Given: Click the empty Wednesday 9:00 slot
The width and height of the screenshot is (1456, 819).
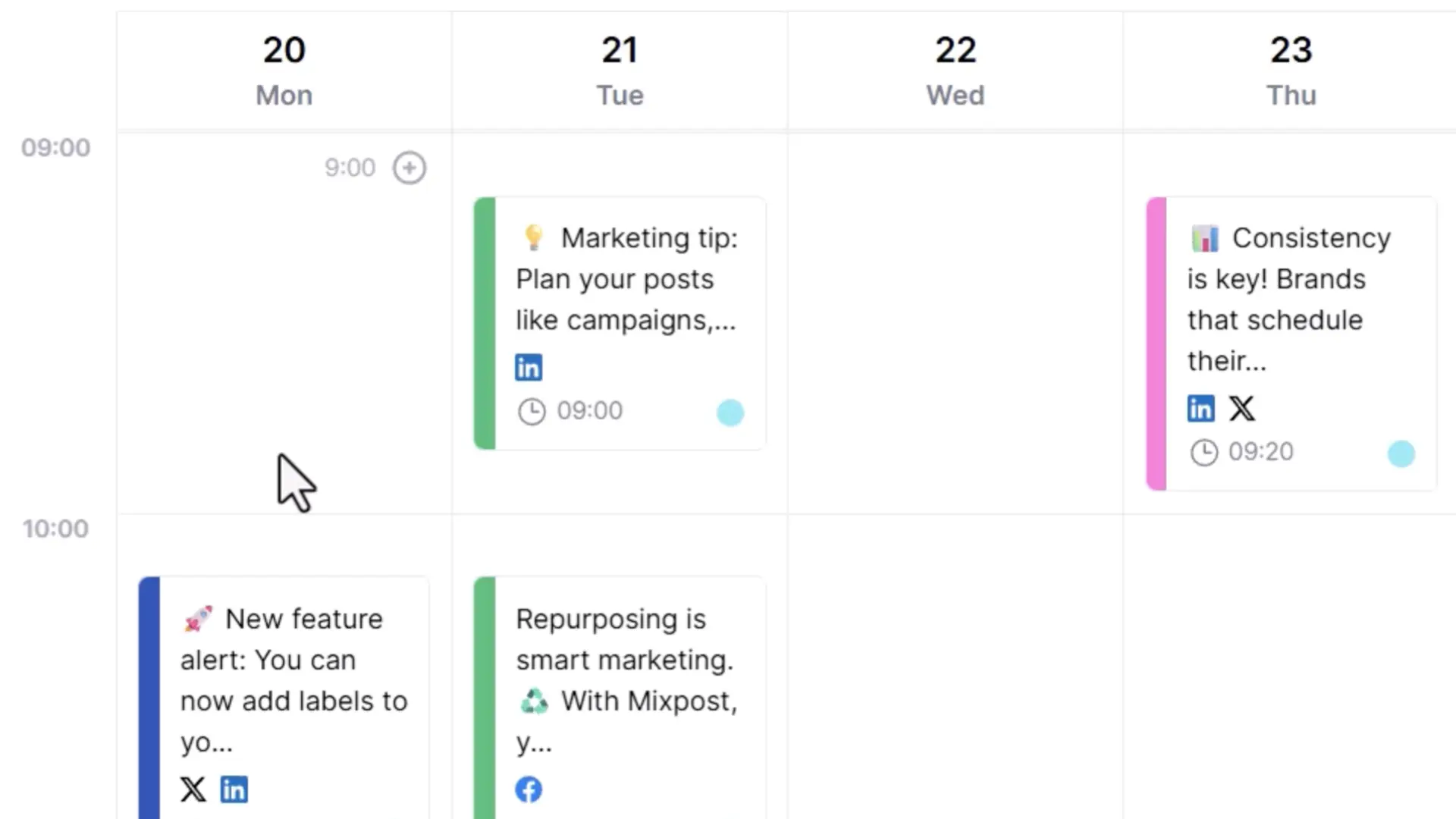Looking at the screenshot, I should (x=955, y=318).
